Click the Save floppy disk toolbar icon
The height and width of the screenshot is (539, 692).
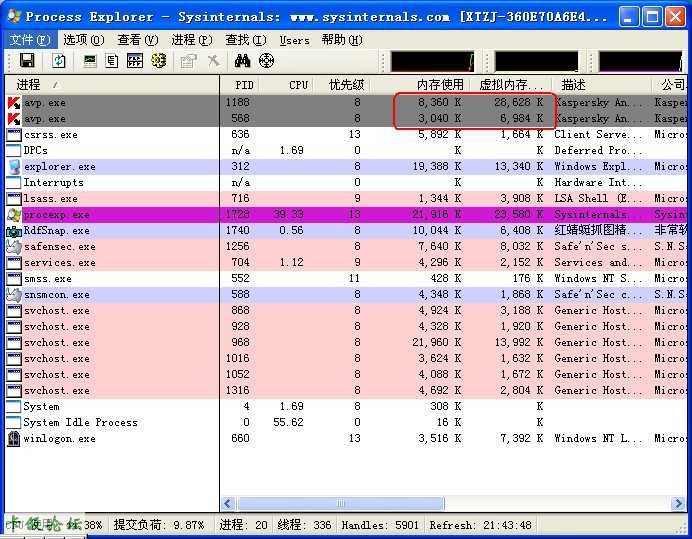point(27,60)
